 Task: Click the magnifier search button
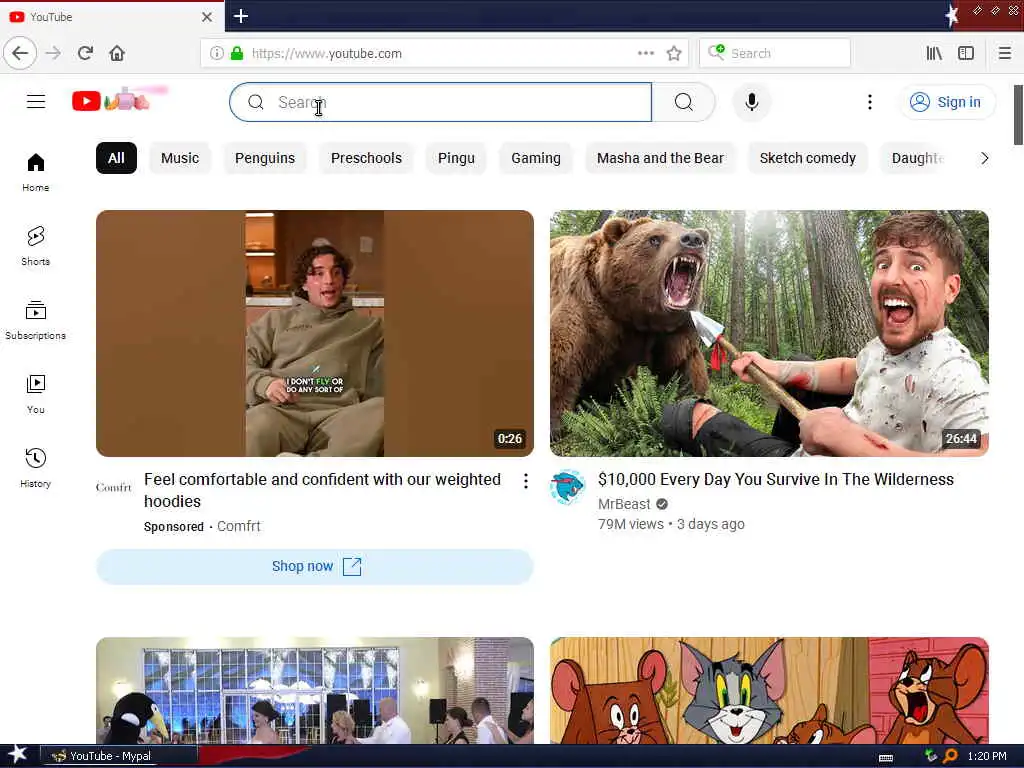pos(683,102)
